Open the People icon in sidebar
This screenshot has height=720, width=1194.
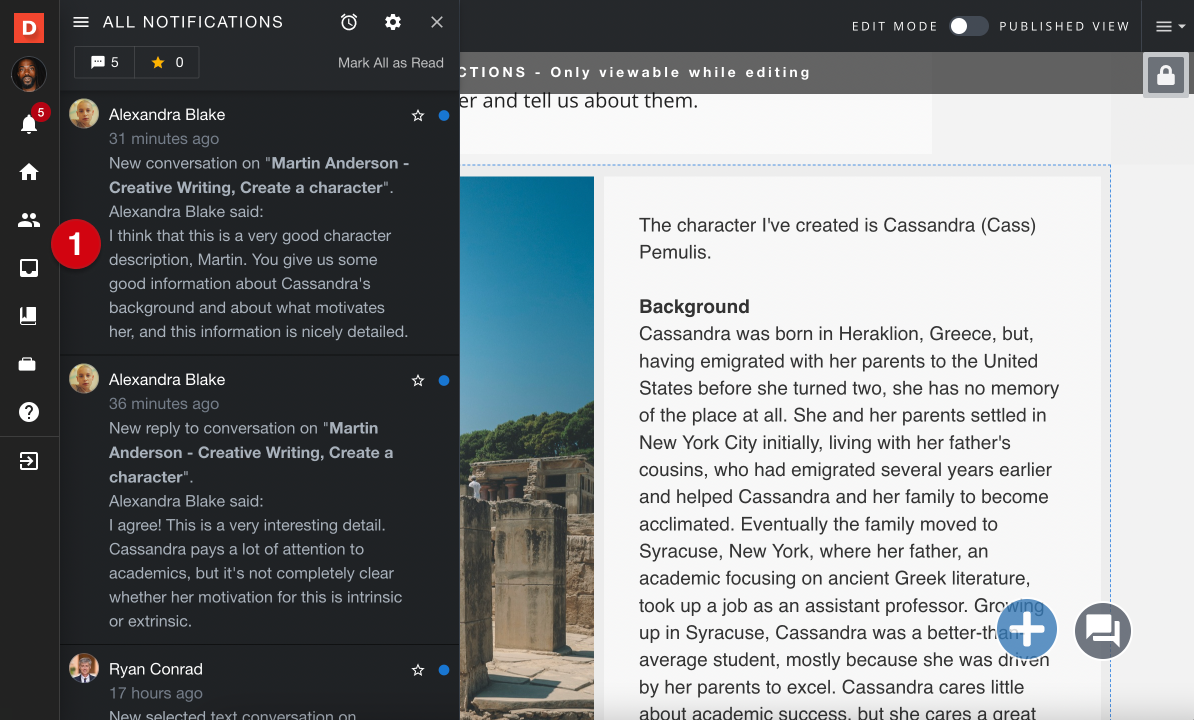click(x=29, y=220)
